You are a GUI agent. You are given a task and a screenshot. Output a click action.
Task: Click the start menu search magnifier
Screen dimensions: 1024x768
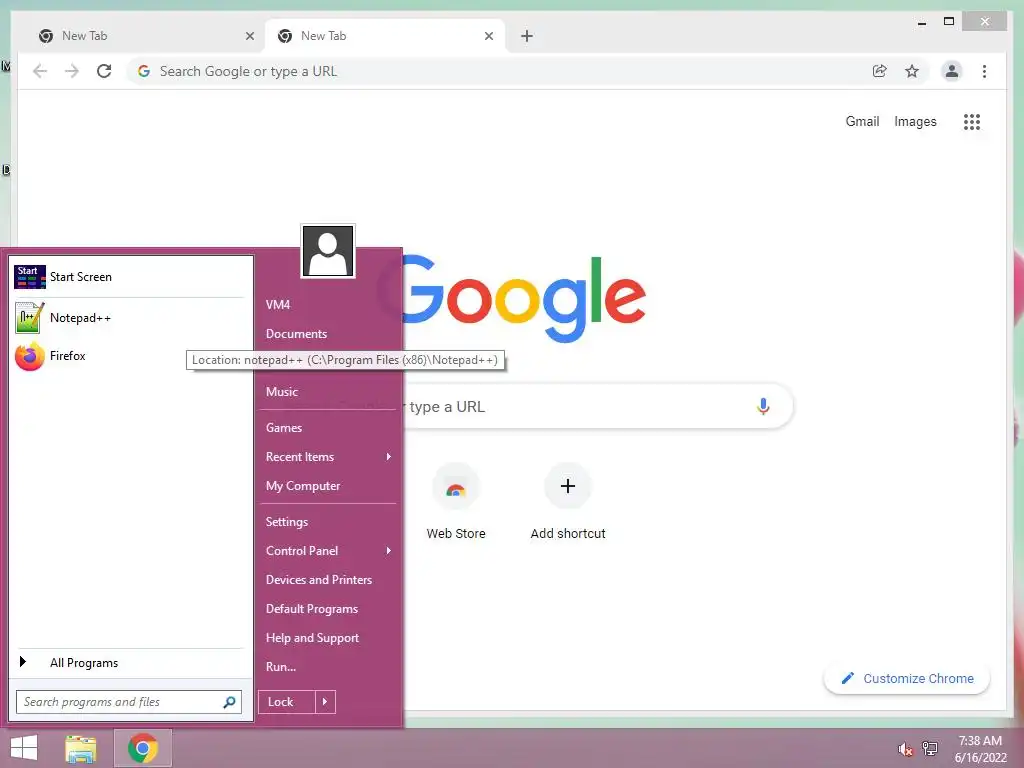coord(229,702)
